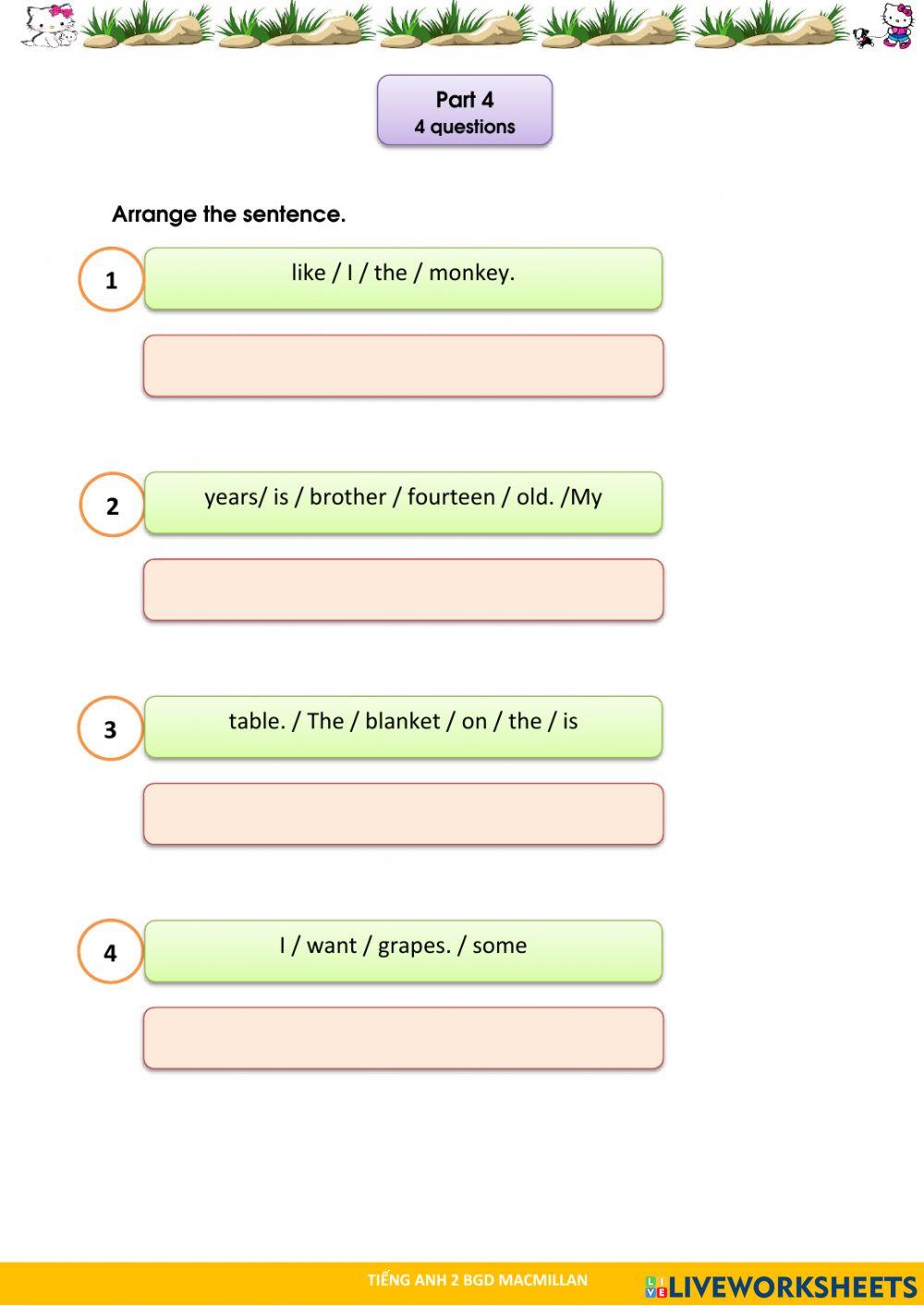Screen dimensions: 924x1306
Task: Click the 'Arrange the sentence.' instruction text
Action: point(228,214)
